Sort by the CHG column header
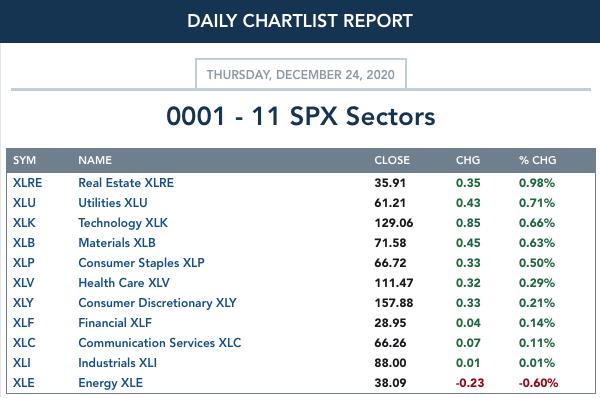Screen dimensions: 600x398 468,160
